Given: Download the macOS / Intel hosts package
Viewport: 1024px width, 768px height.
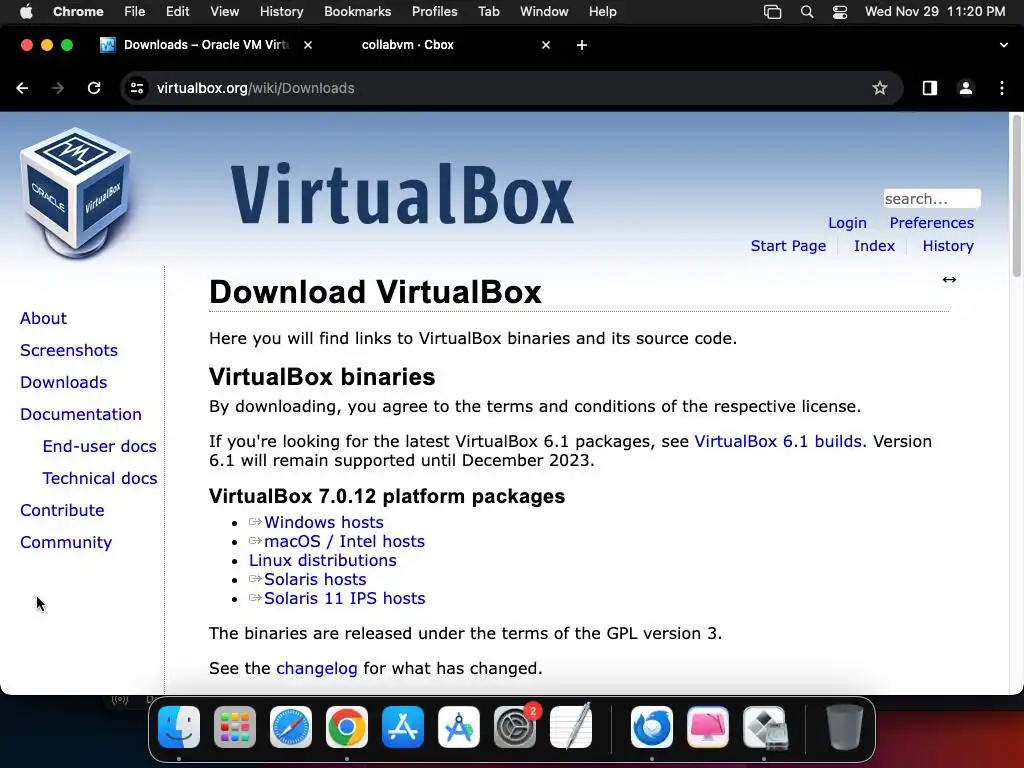Looking at the screenshot, I should (344, 541).
